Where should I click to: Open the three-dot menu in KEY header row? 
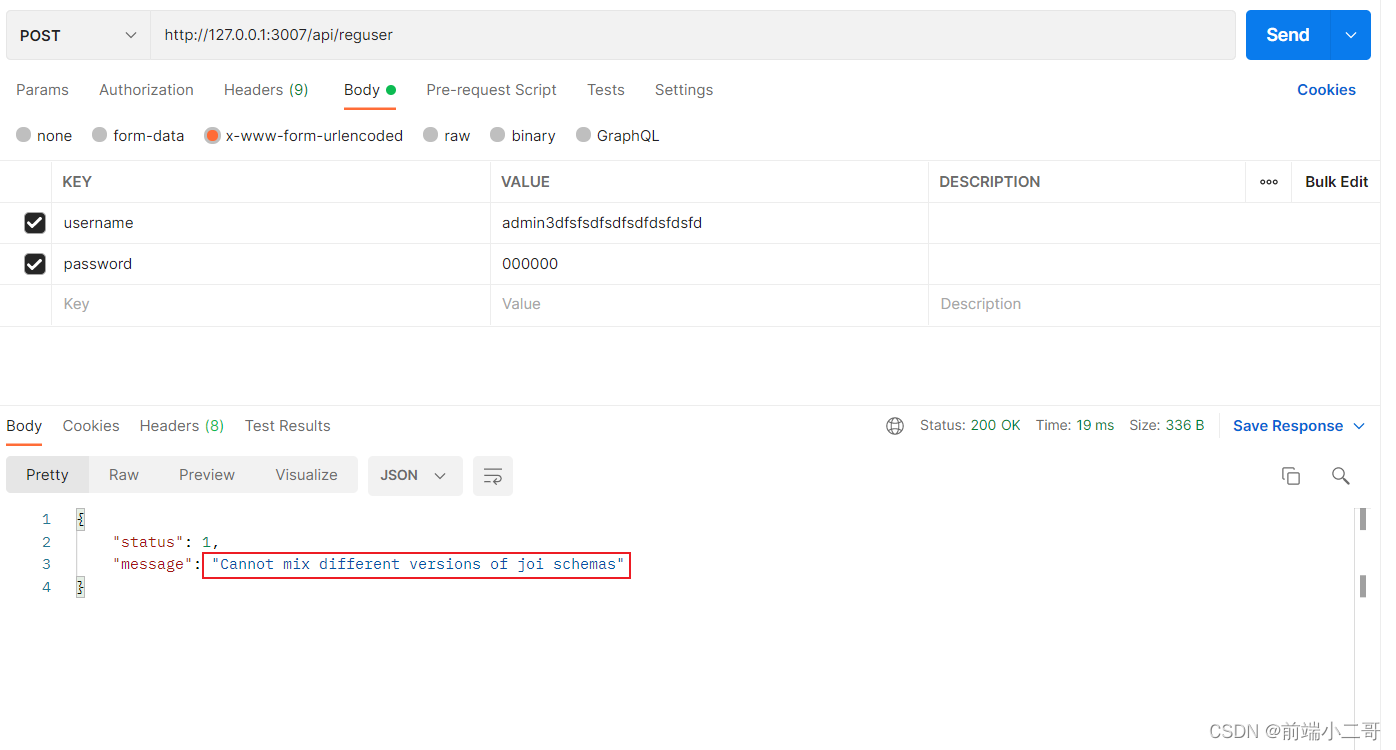pyautogui.click(x=1268, y=181)
